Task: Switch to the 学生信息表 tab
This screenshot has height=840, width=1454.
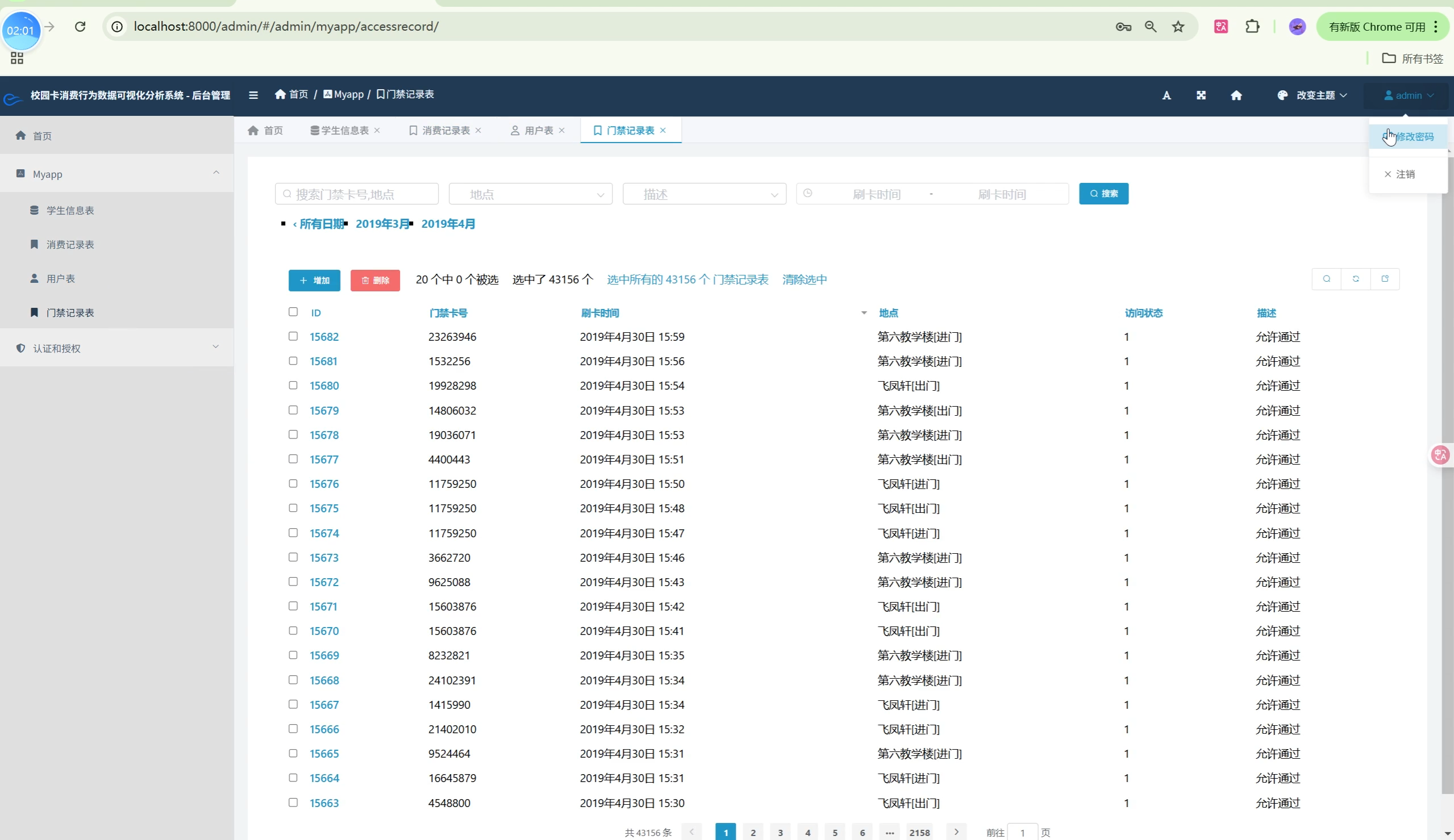Action: 344,131
